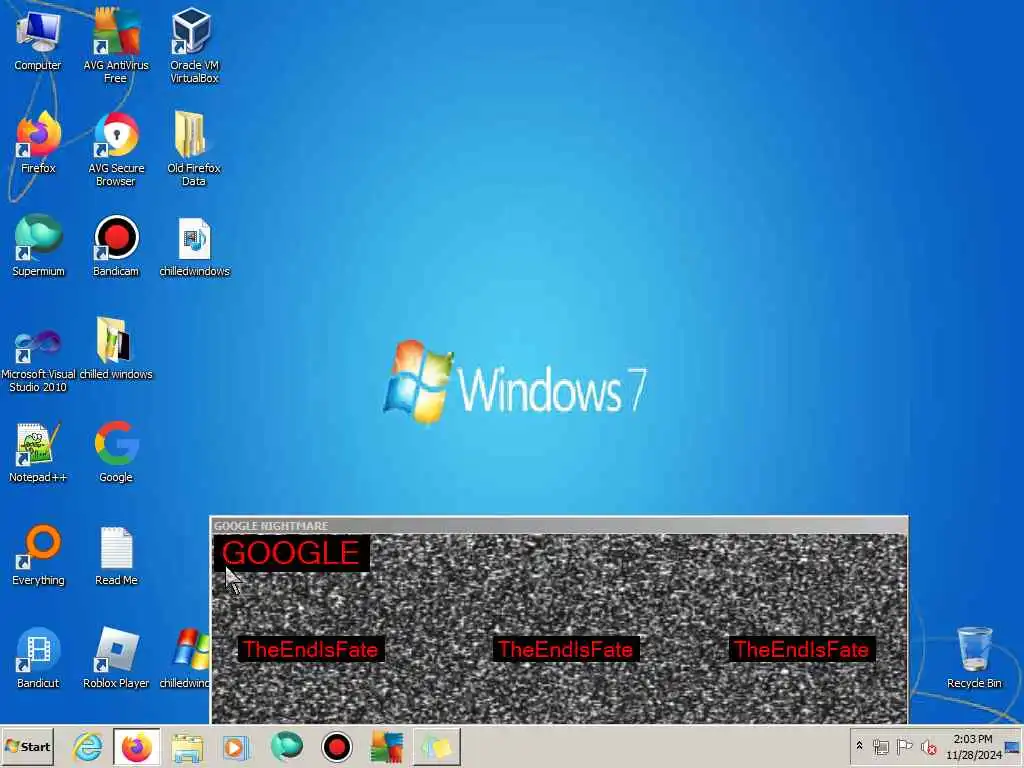Open the network tray icon
Image resolution: width=1024 pixels, height=768 pixels.
[x=881, y=746]
